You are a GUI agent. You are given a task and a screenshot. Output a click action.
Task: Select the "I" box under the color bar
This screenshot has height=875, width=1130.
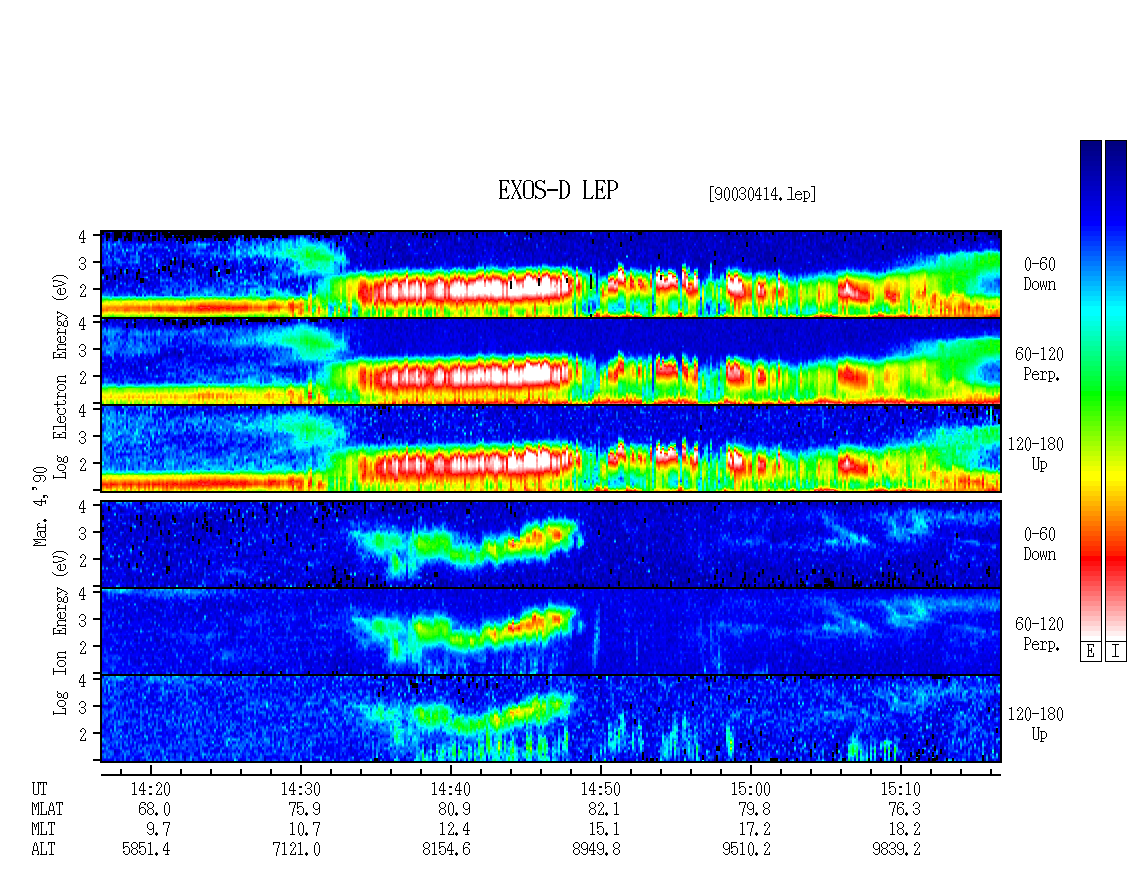(x=1116, y=652)
